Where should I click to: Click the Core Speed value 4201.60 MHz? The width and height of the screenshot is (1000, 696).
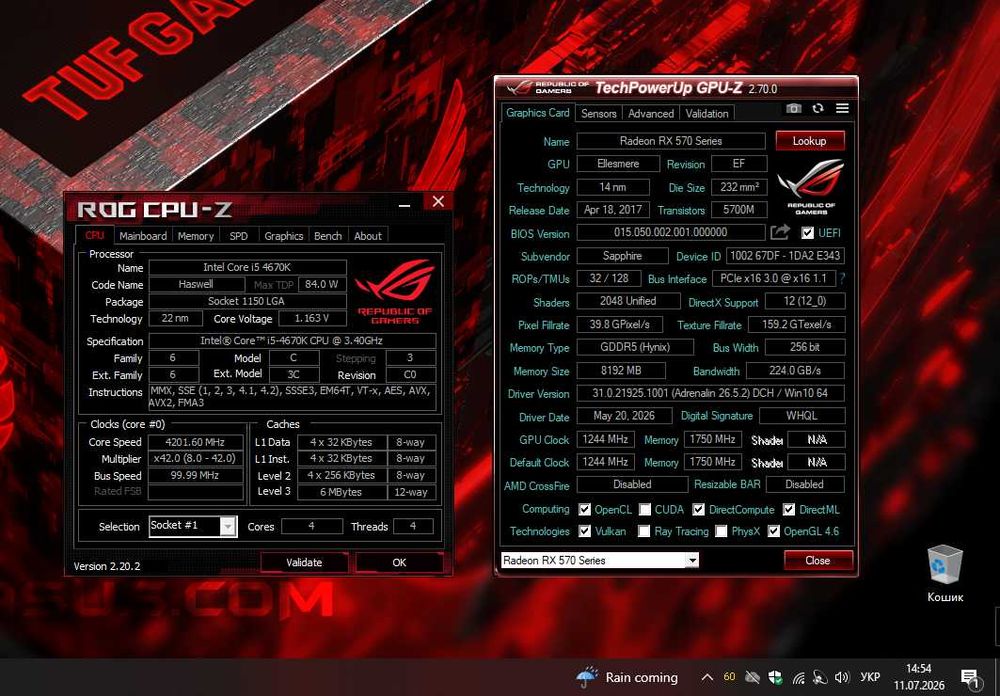tap(195, 442)
